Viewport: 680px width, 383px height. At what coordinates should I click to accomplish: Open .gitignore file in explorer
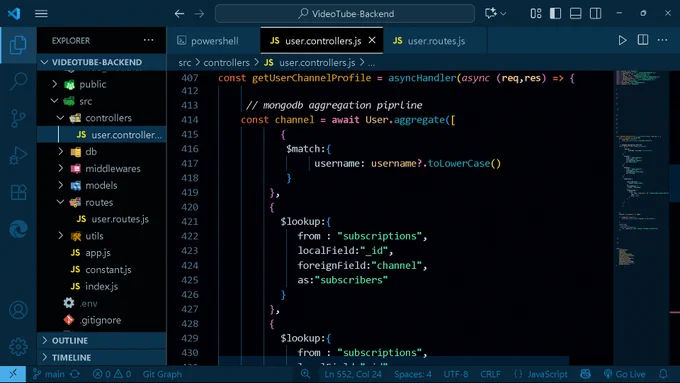point(100,320)
